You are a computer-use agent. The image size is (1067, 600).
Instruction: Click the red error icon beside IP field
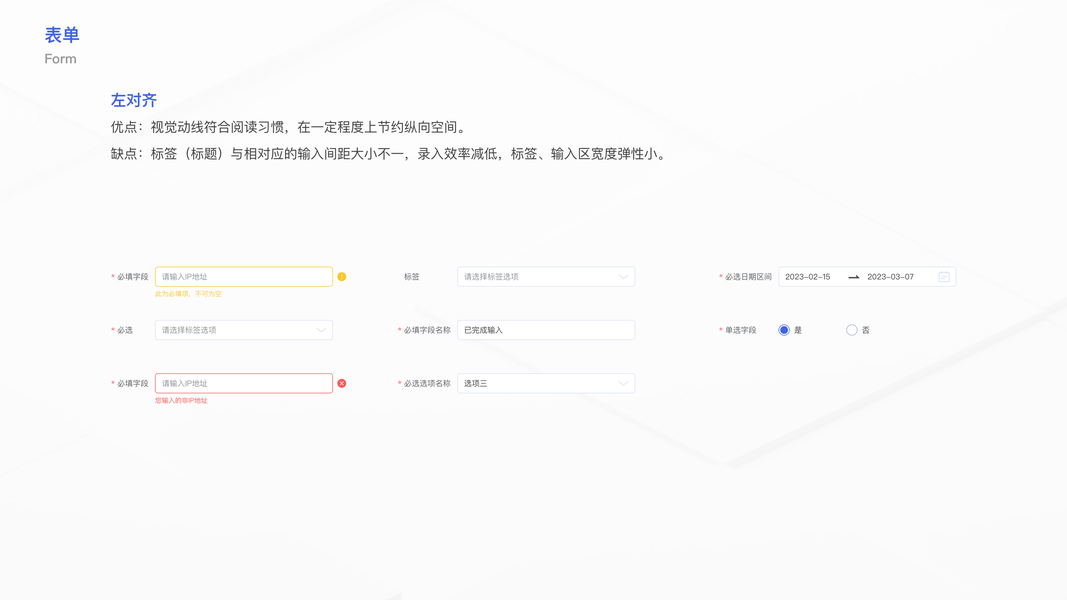(x=342, y=384)
